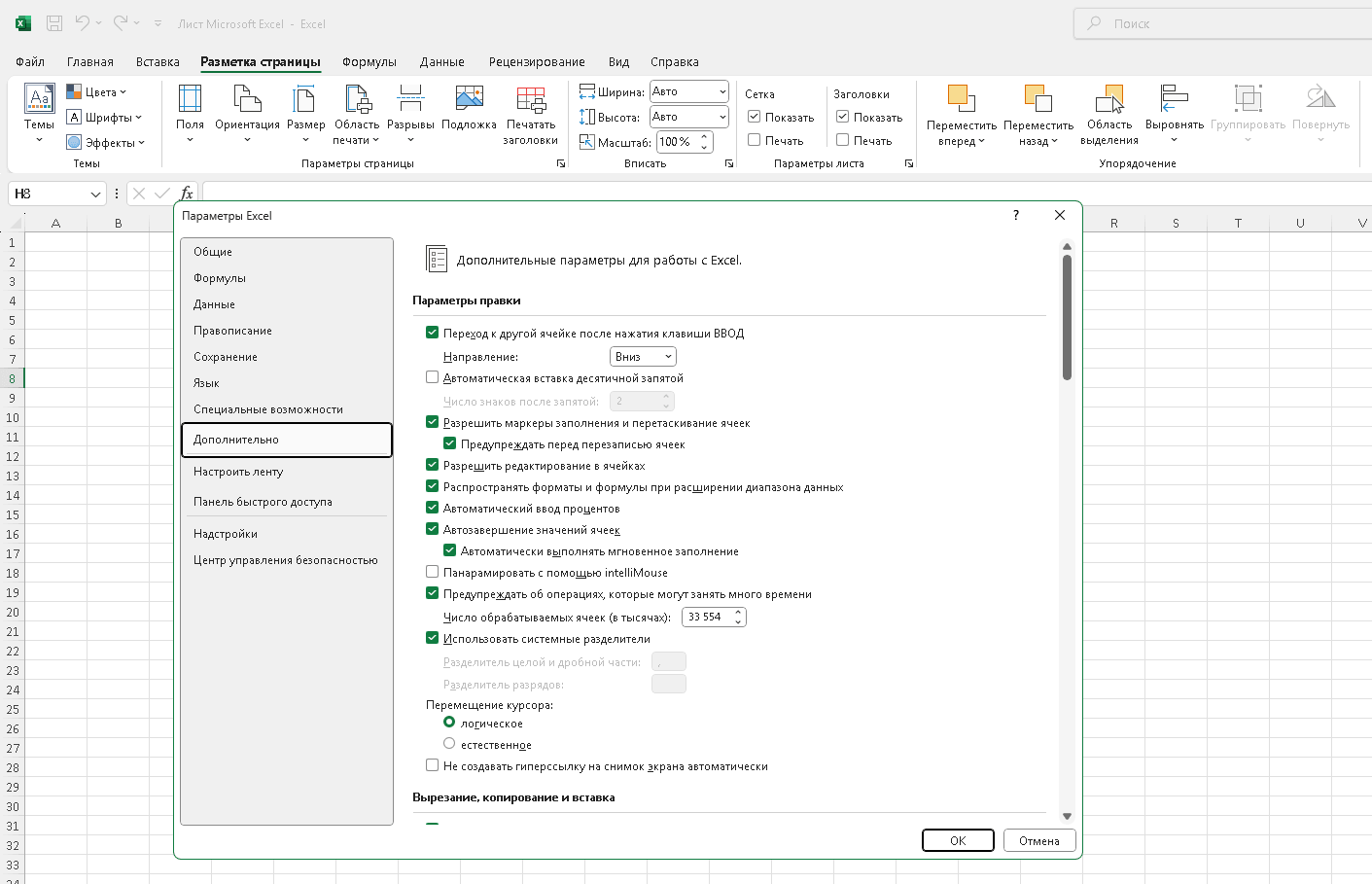
Task: Open the Поля (Margins) menu
Action: point(190,114)
